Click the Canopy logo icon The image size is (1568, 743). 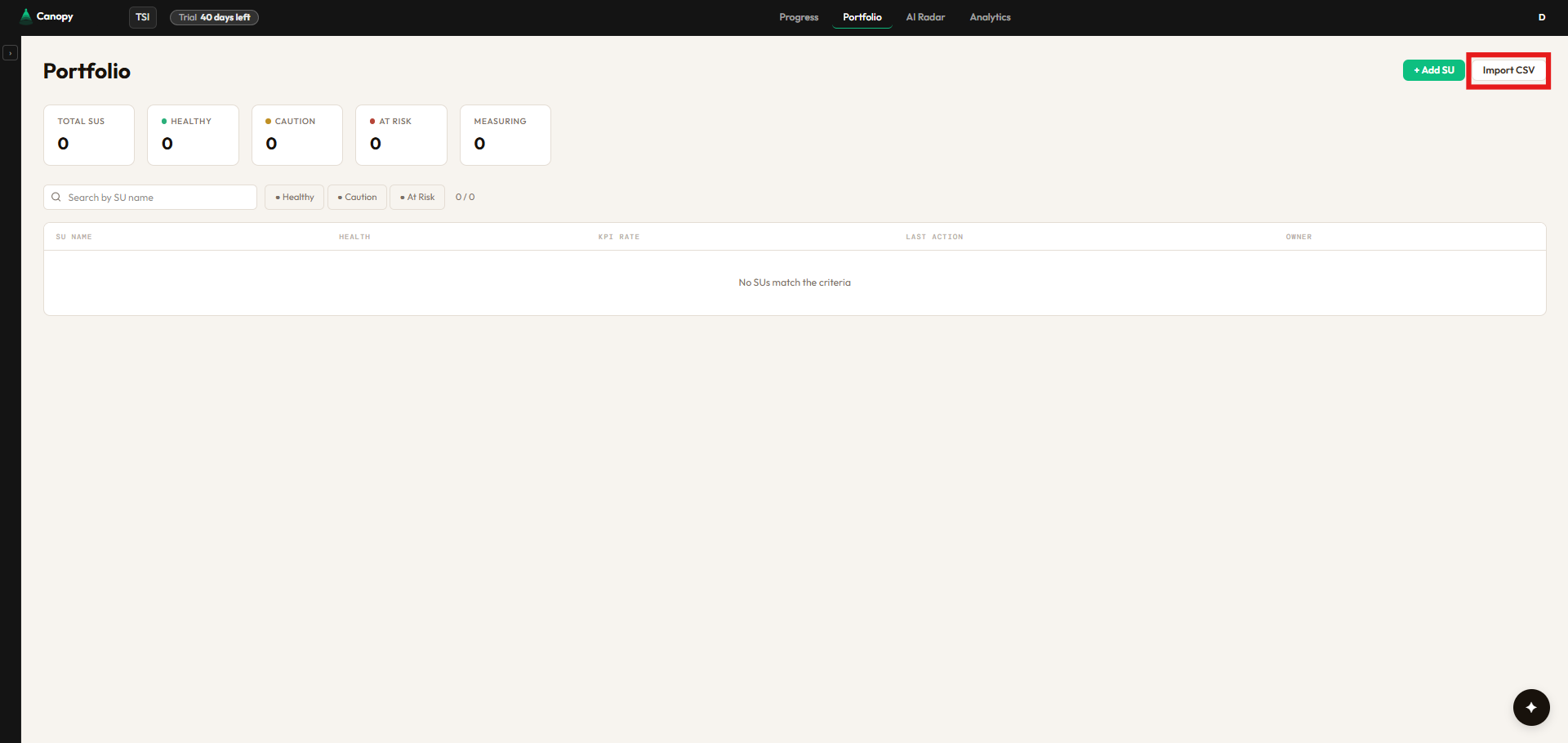point(26,16)
